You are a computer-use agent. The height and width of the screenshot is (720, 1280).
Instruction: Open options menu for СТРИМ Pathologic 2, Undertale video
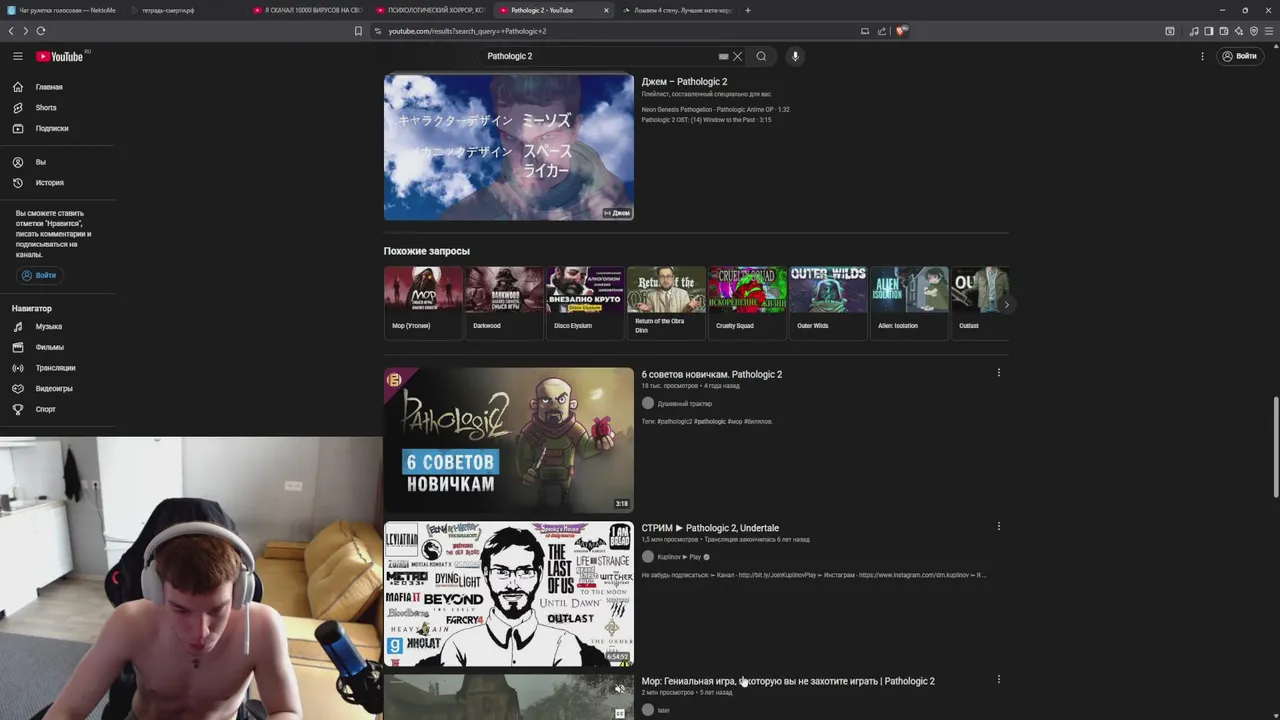click(998, 526)
